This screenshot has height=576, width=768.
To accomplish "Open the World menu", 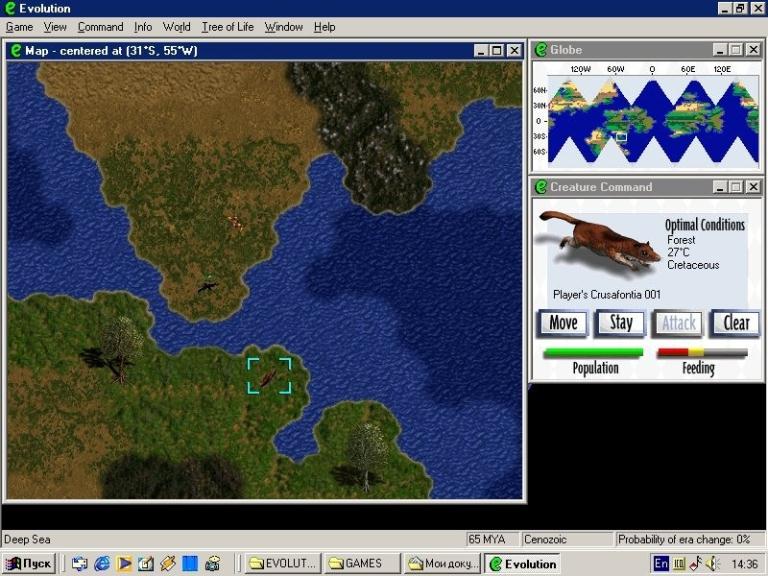I will tap(176, 27).
